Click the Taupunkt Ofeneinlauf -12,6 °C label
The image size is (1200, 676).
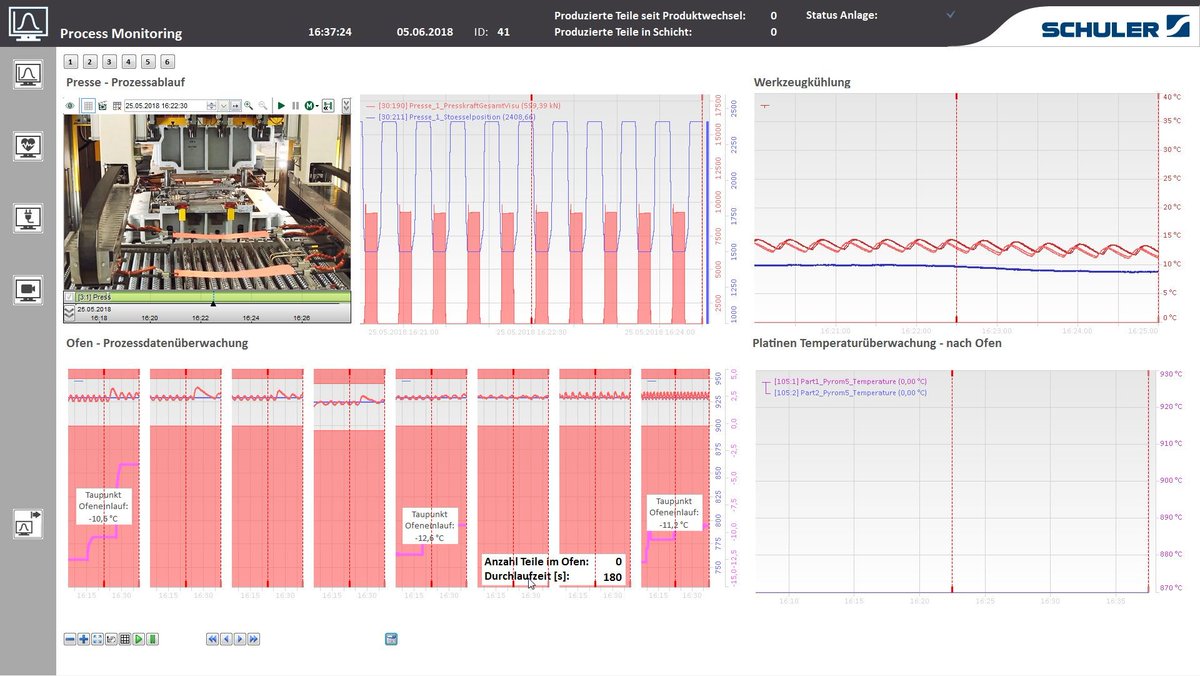pyautogui.click(x=431, y=524)
